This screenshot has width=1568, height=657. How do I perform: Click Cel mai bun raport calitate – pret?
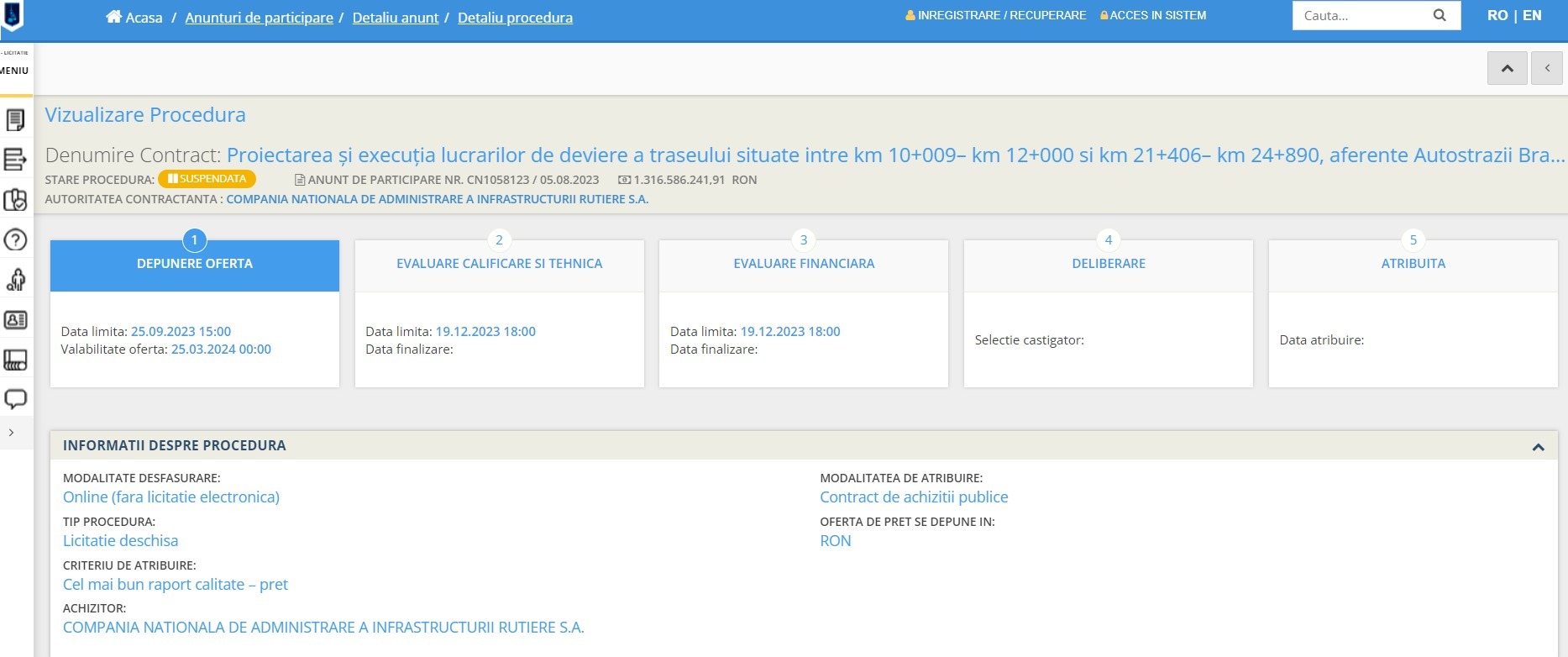176,585
